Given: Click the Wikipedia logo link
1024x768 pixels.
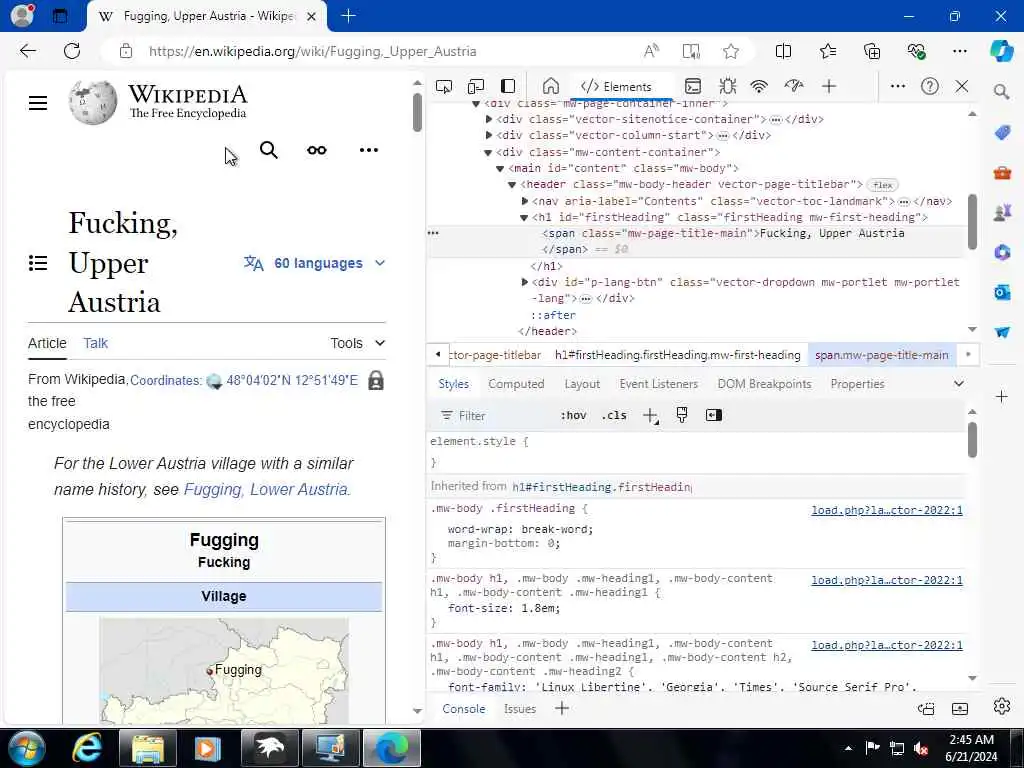Looking at the screenshot, I should [158, 103].
